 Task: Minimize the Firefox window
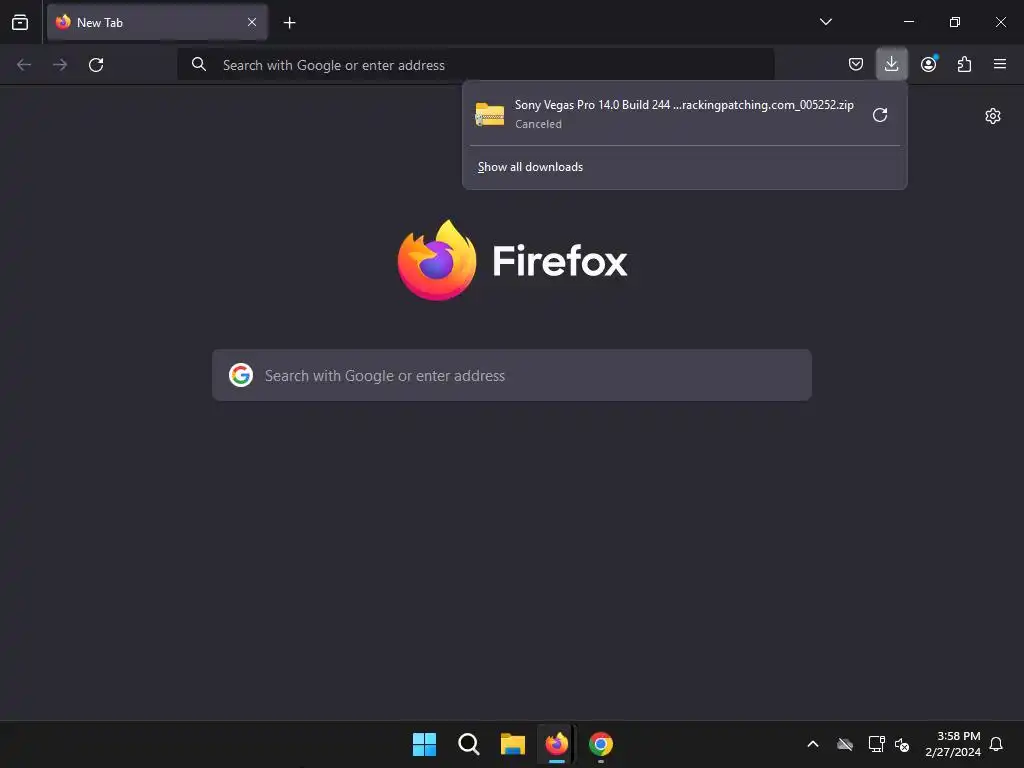[908, 22]
